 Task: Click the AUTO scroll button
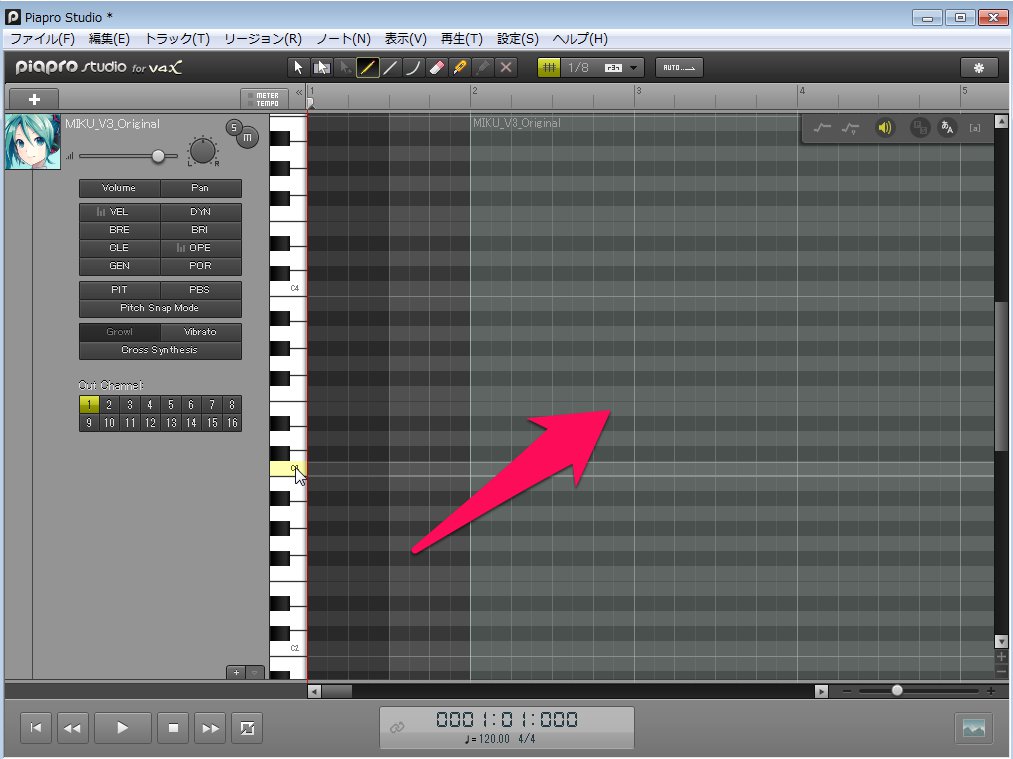[x=679, y=67]
